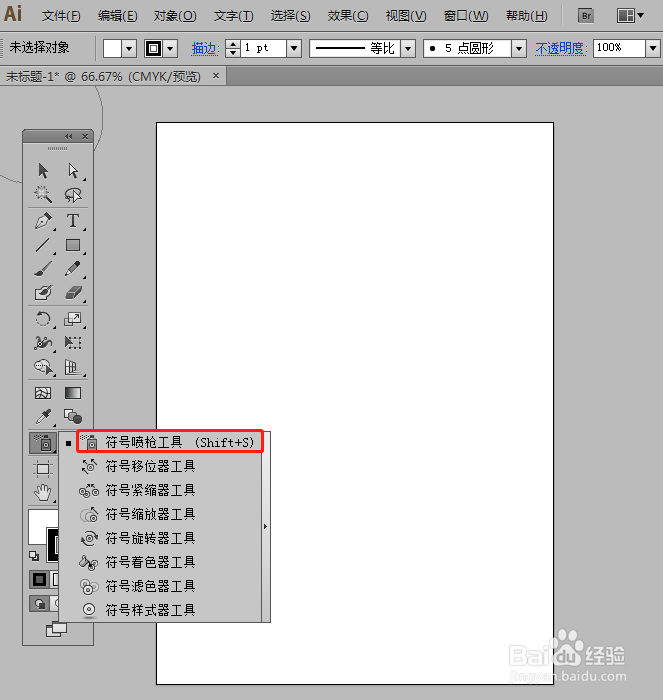Open the 文件(F) menu
Viewport: 663px width, 700px height.
point(61,16)
